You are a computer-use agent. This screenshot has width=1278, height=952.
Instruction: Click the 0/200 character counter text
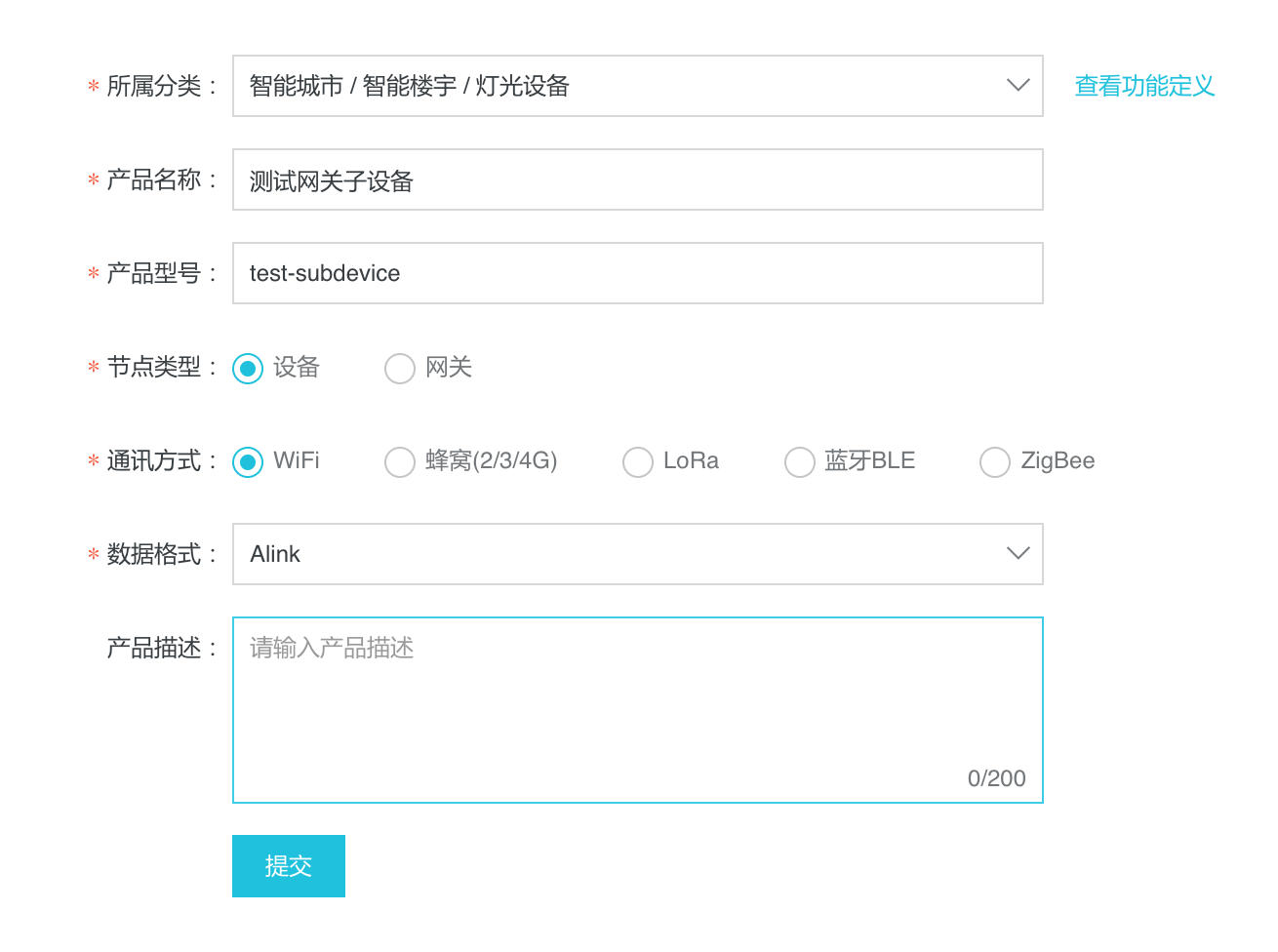tap(996, 778)
